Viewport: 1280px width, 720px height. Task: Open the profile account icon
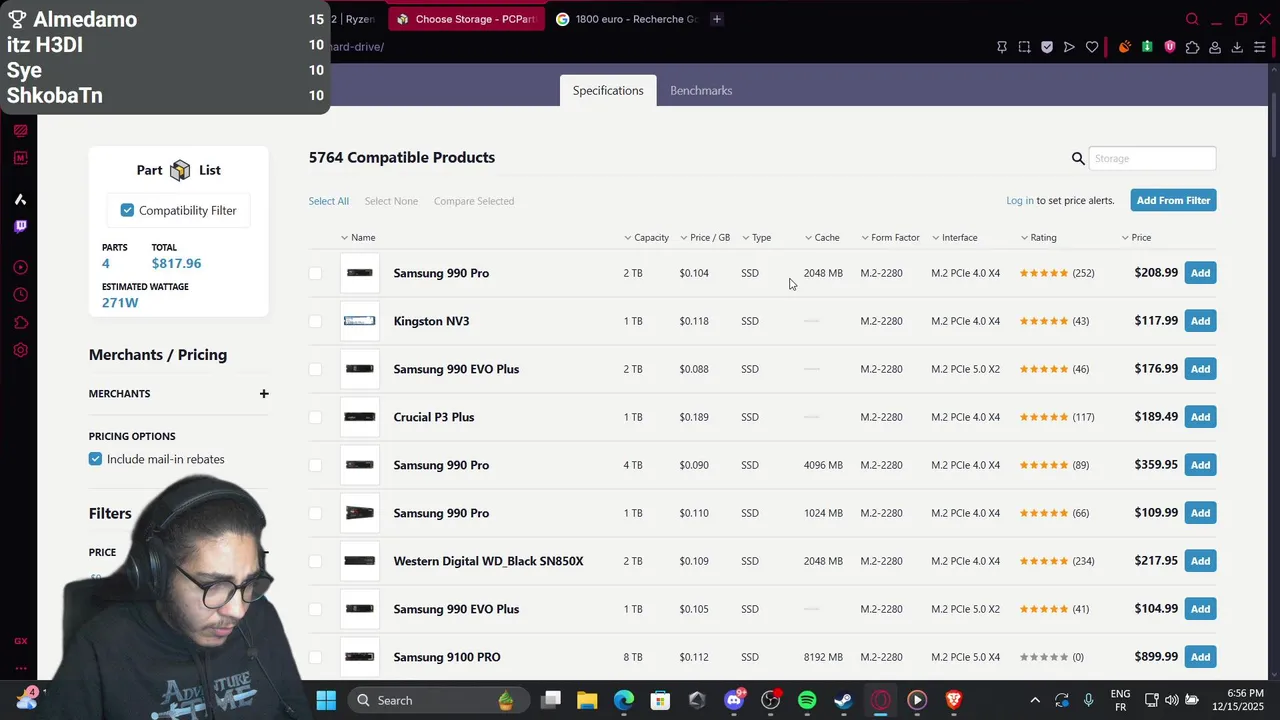pos(1215,47)
